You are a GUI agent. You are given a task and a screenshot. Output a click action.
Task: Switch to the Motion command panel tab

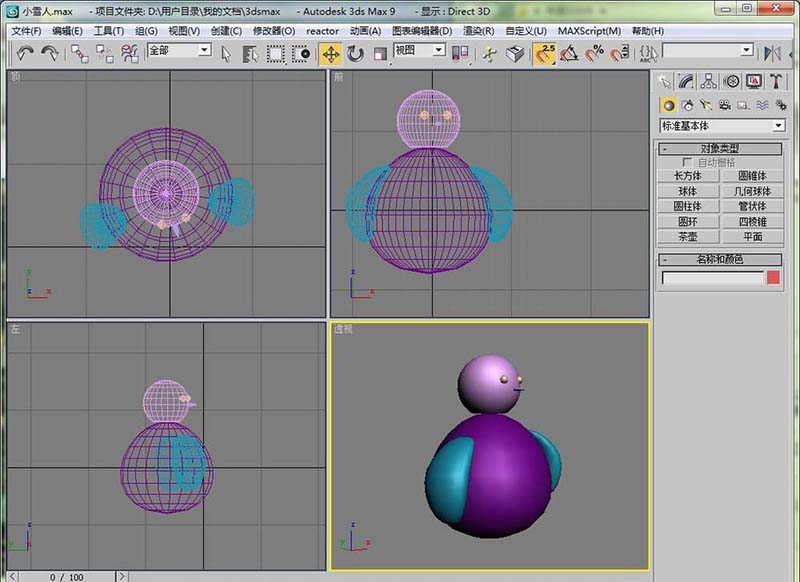click(x=731, y=81)
